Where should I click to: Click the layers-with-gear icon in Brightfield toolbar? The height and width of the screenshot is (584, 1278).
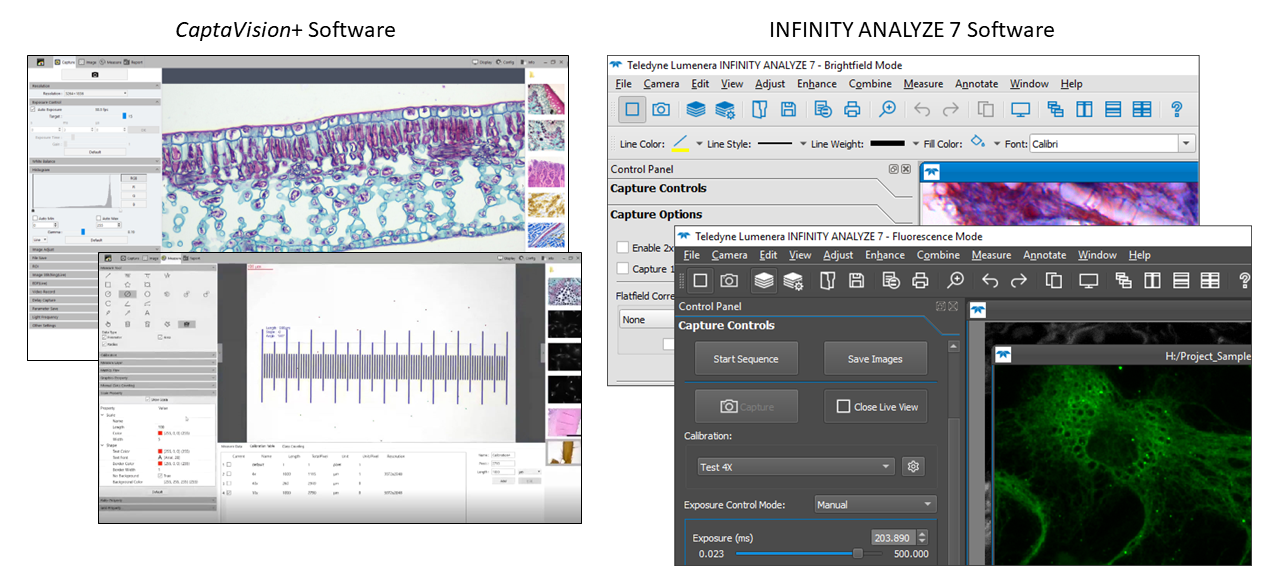(x=725, y=110)
